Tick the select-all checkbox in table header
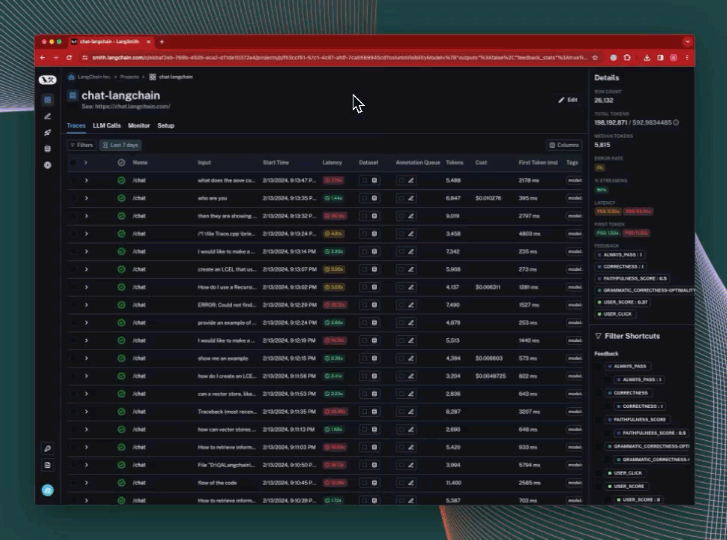This screenshot has height=540, width=727. (73, 163)
